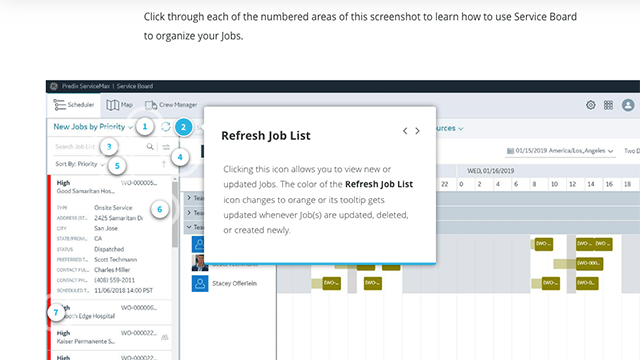Viewport: 640px width, 360px height.
Task: Go to previous tip in Refresh Job List popup
Action: tap(405, 131)
